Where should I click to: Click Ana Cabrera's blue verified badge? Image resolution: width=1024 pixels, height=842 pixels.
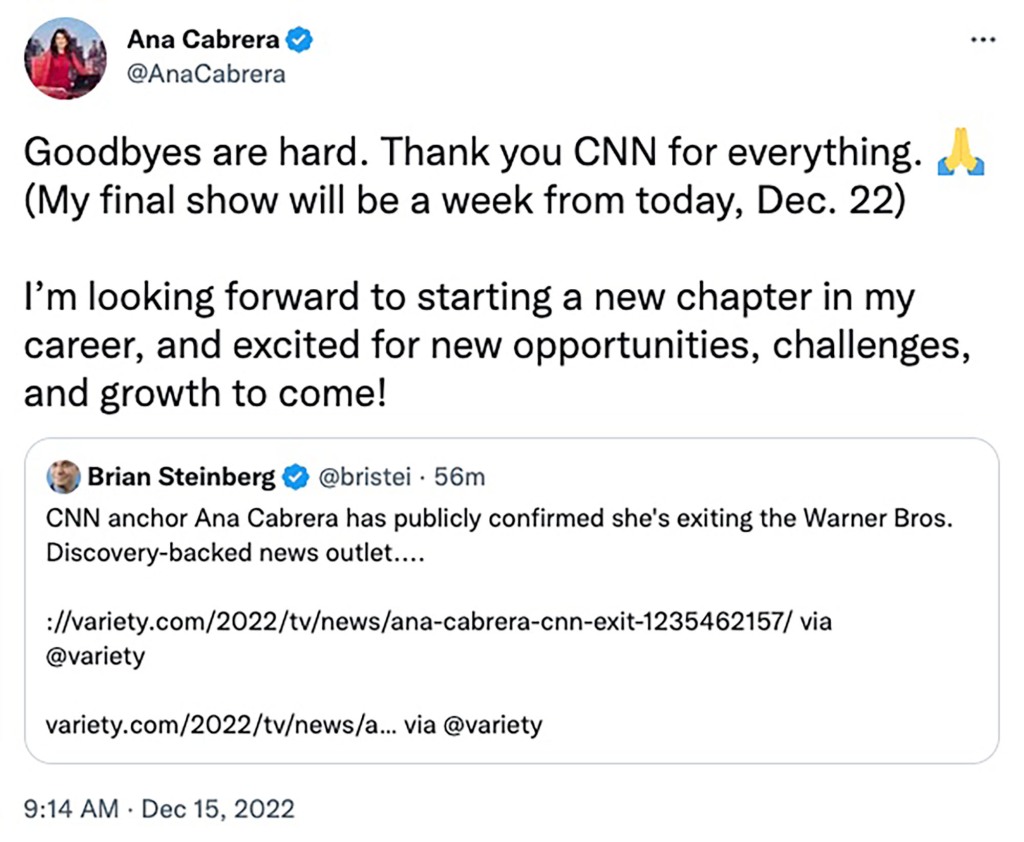coord(301,40)
